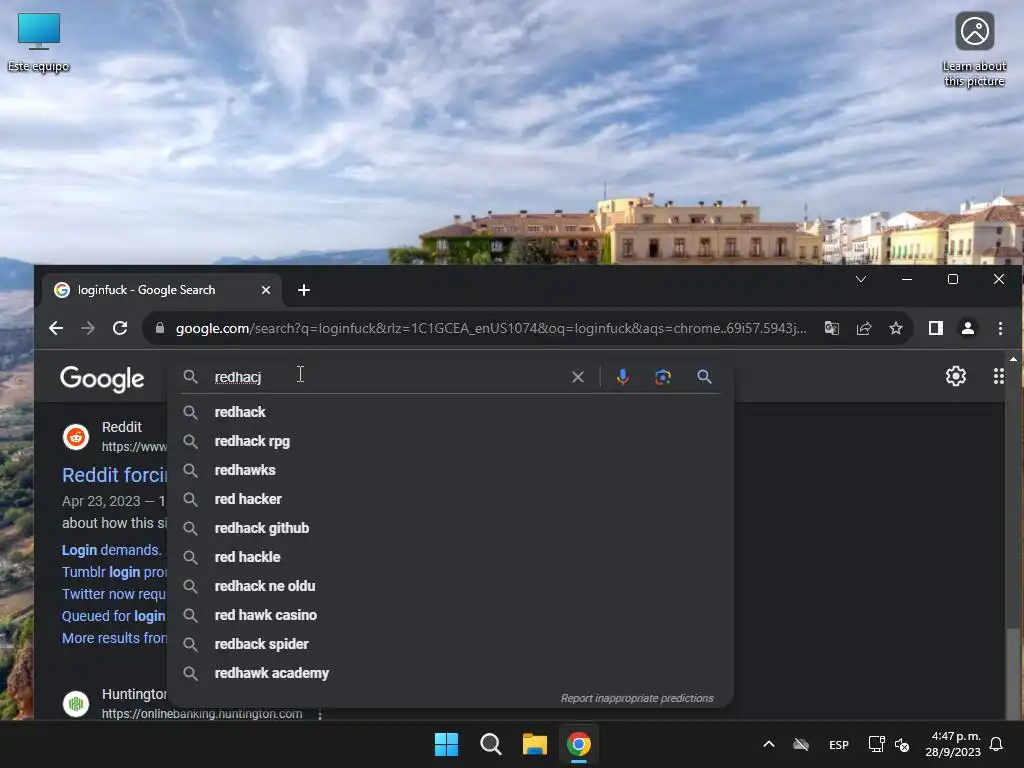Open the 'Twitter now requ' sitelink
The height and width of the screenshot is (768, 1024).
[x=114, y=594]
